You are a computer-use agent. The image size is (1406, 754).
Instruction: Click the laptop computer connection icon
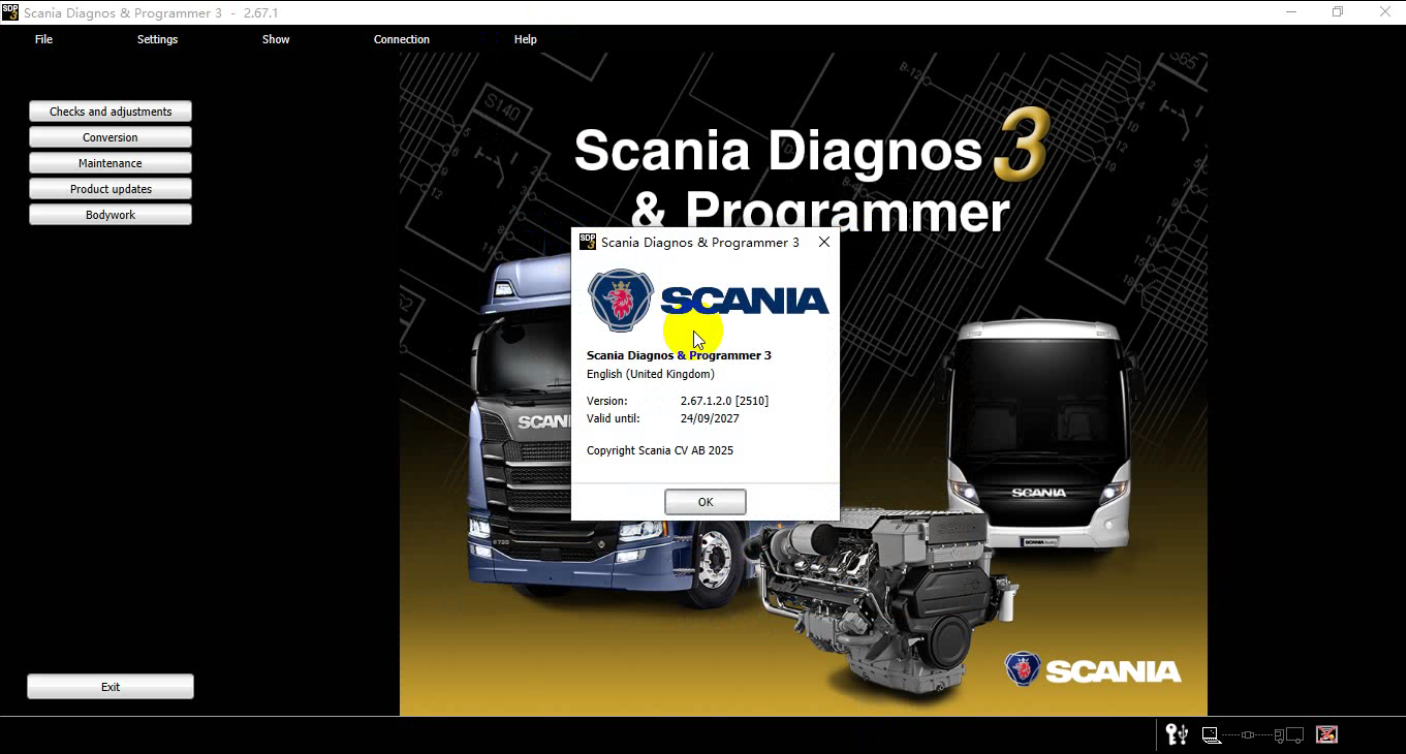coord(1211,735)
